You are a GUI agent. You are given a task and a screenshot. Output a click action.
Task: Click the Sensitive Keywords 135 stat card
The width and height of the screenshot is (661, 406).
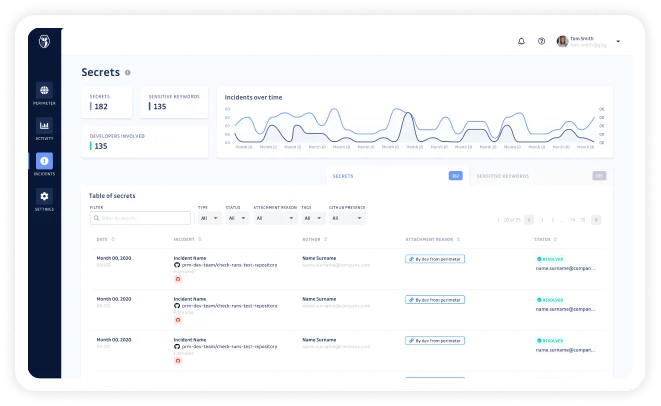174,102
